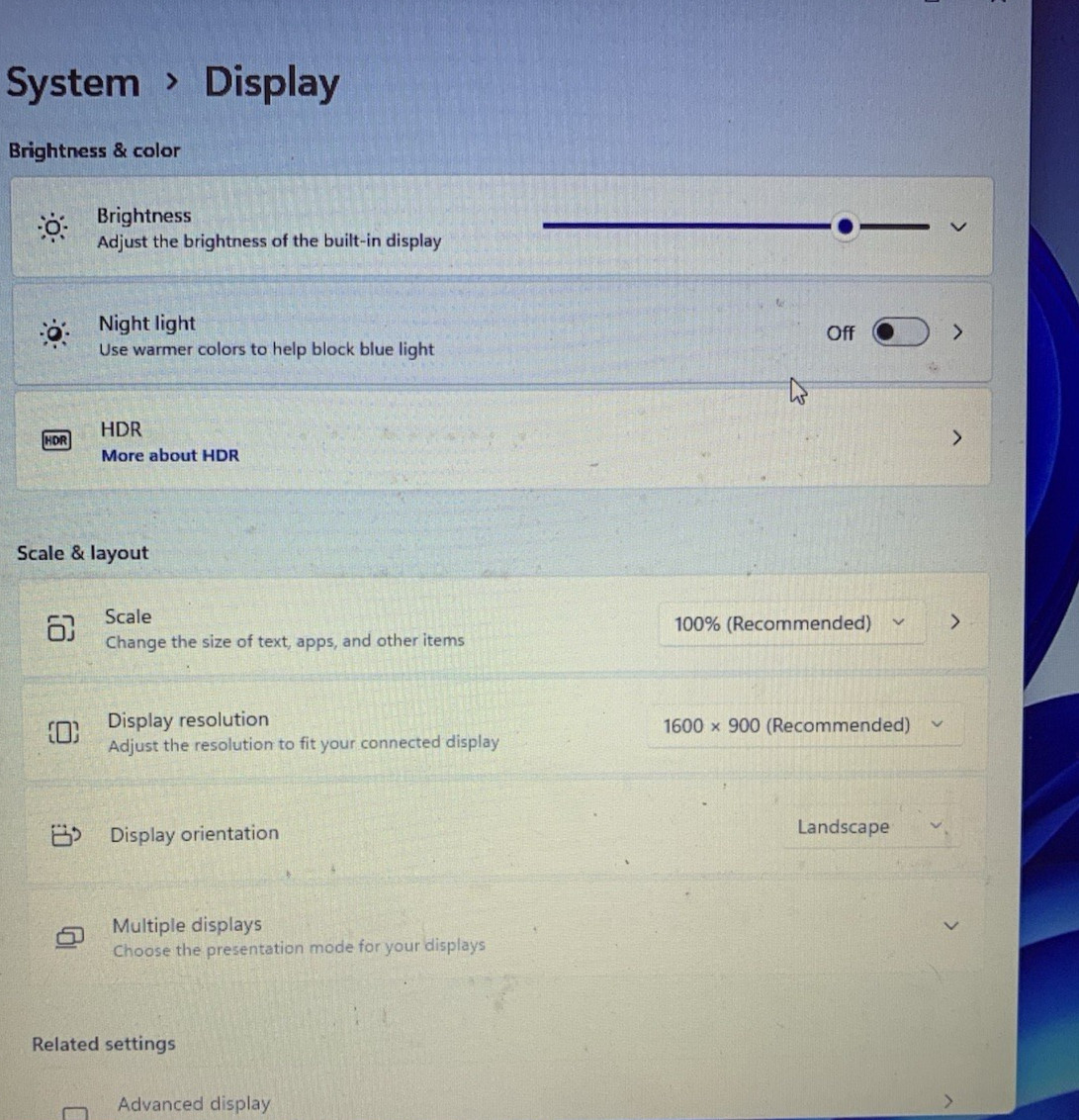
Task: Click the Night light title
Action: pyautogui.click(x=147, y=324)
